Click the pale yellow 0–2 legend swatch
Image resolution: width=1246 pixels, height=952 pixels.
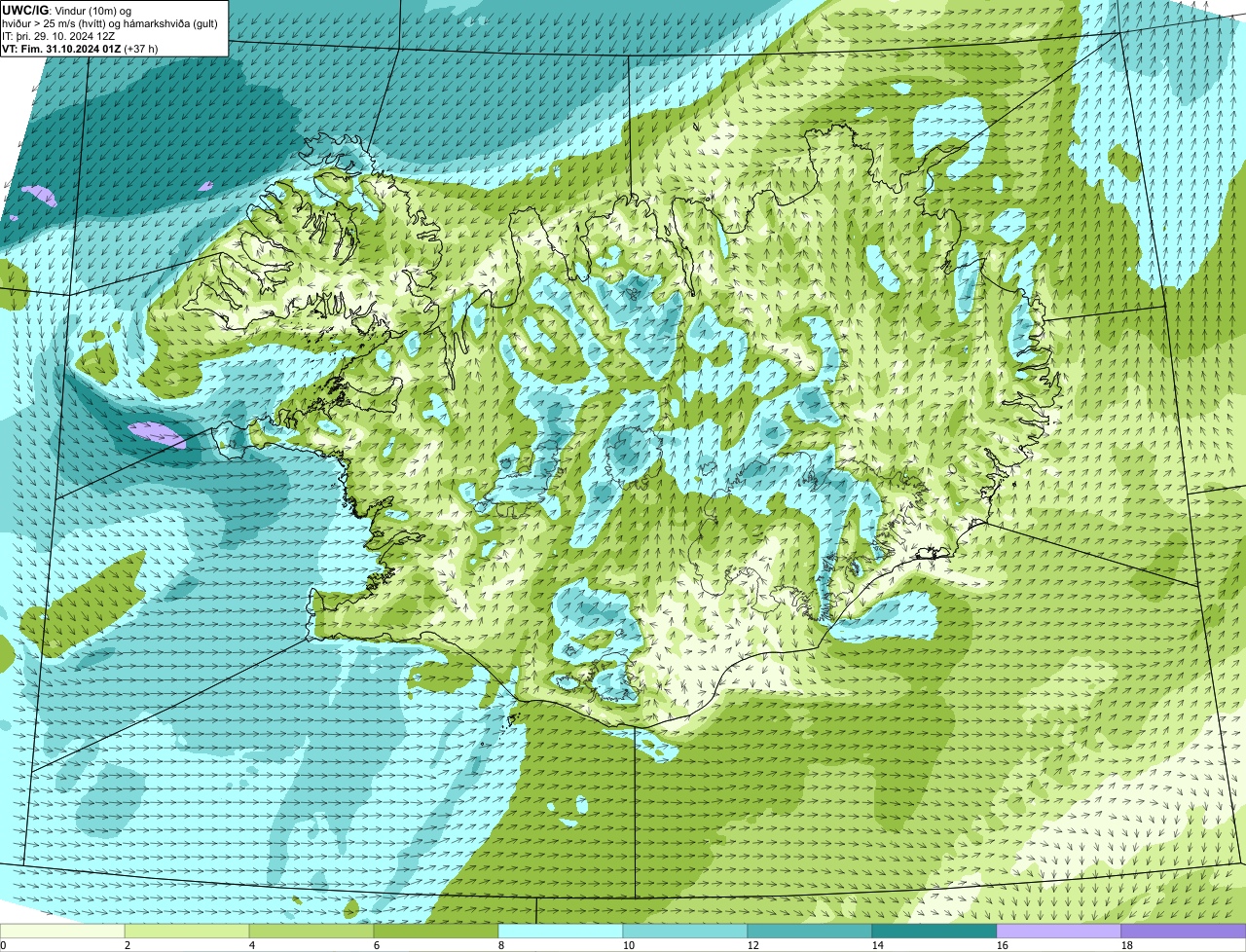click(x=62, y=931)
